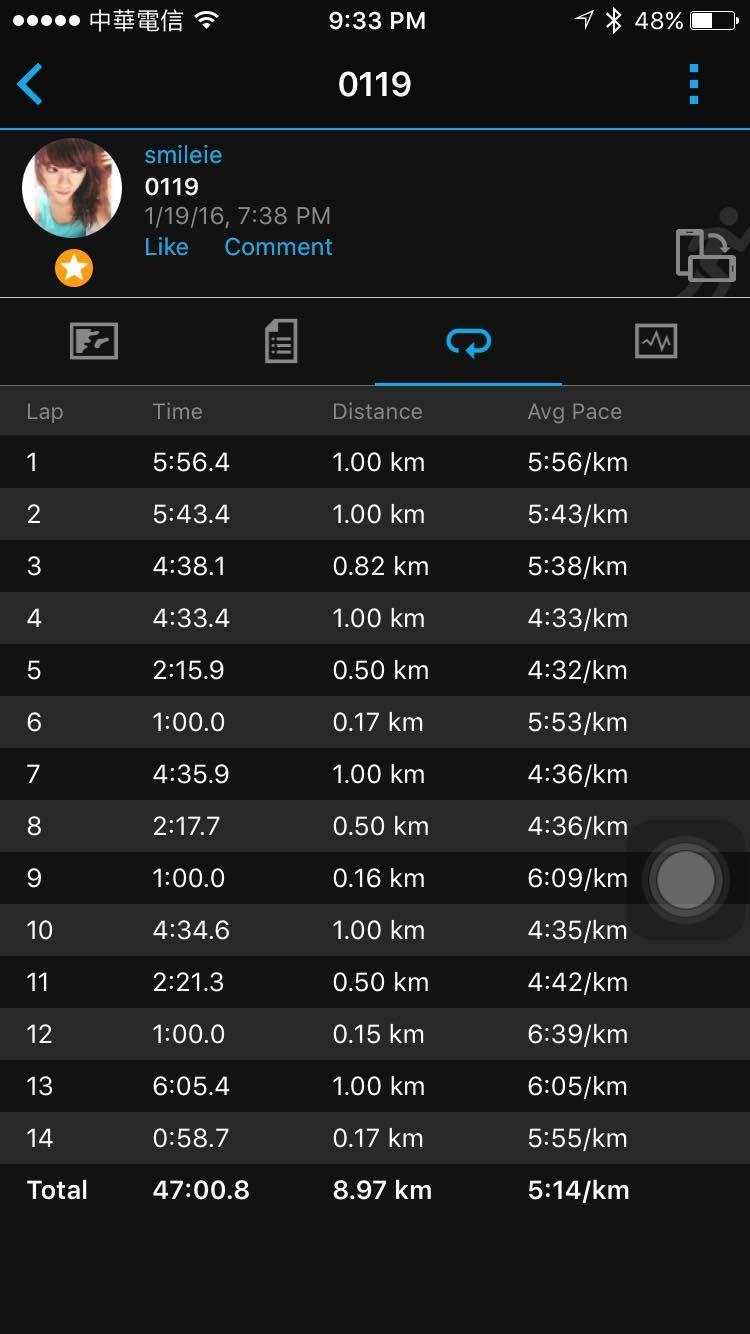Tap the Distance column header
Viewport: 750px width, 1334px height.
point(377,411)
